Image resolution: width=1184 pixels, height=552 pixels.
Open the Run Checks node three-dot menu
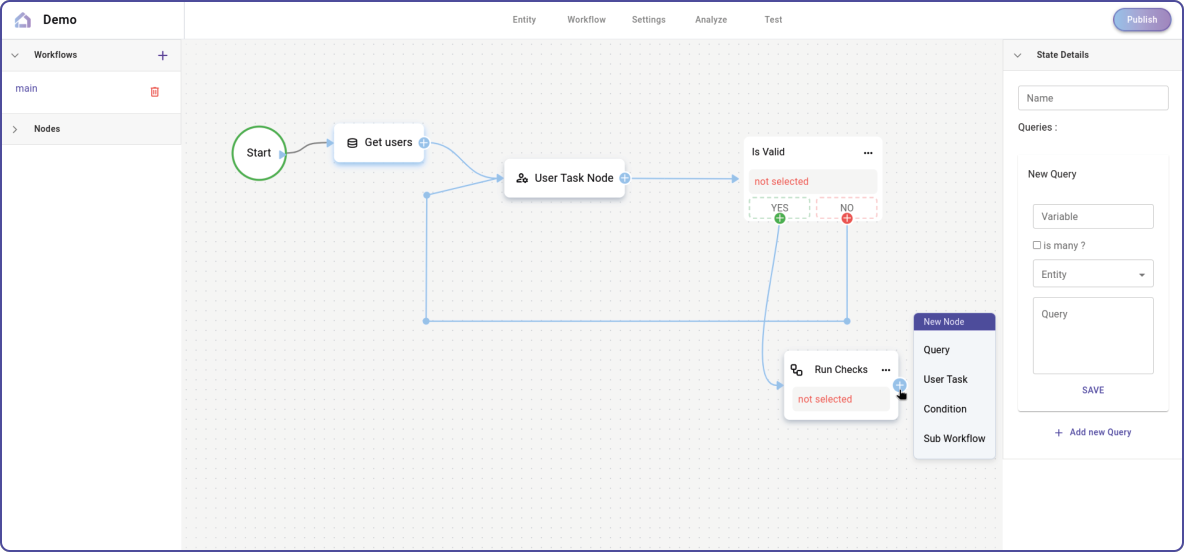885,370
